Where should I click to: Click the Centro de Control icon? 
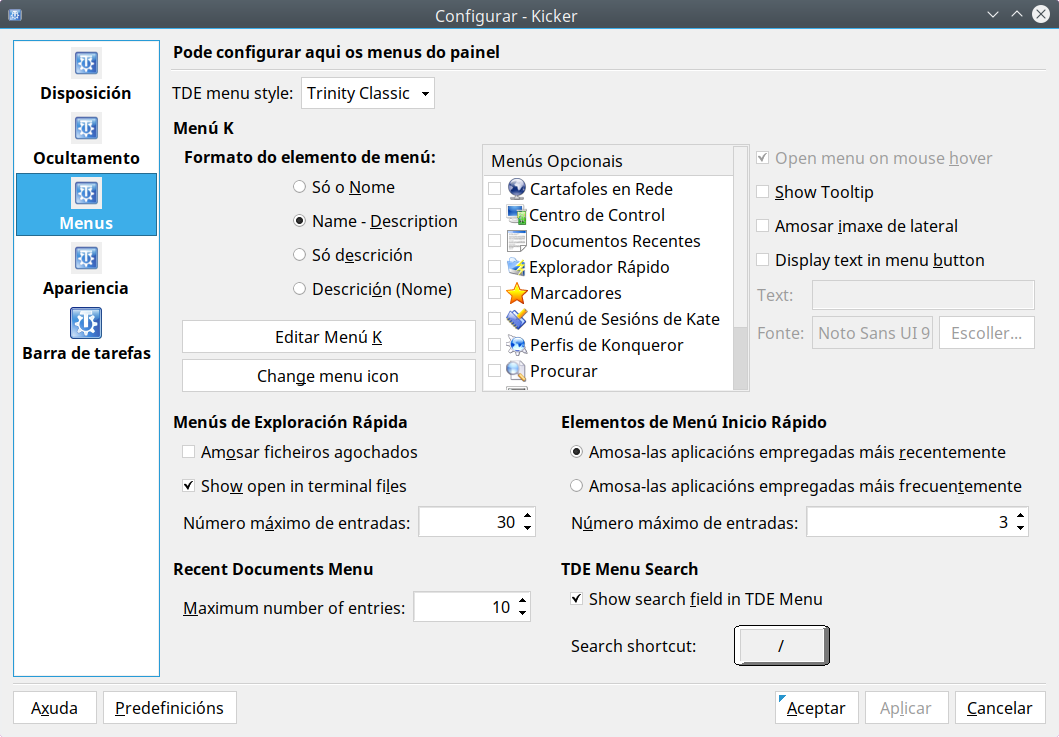click(517, 215)
